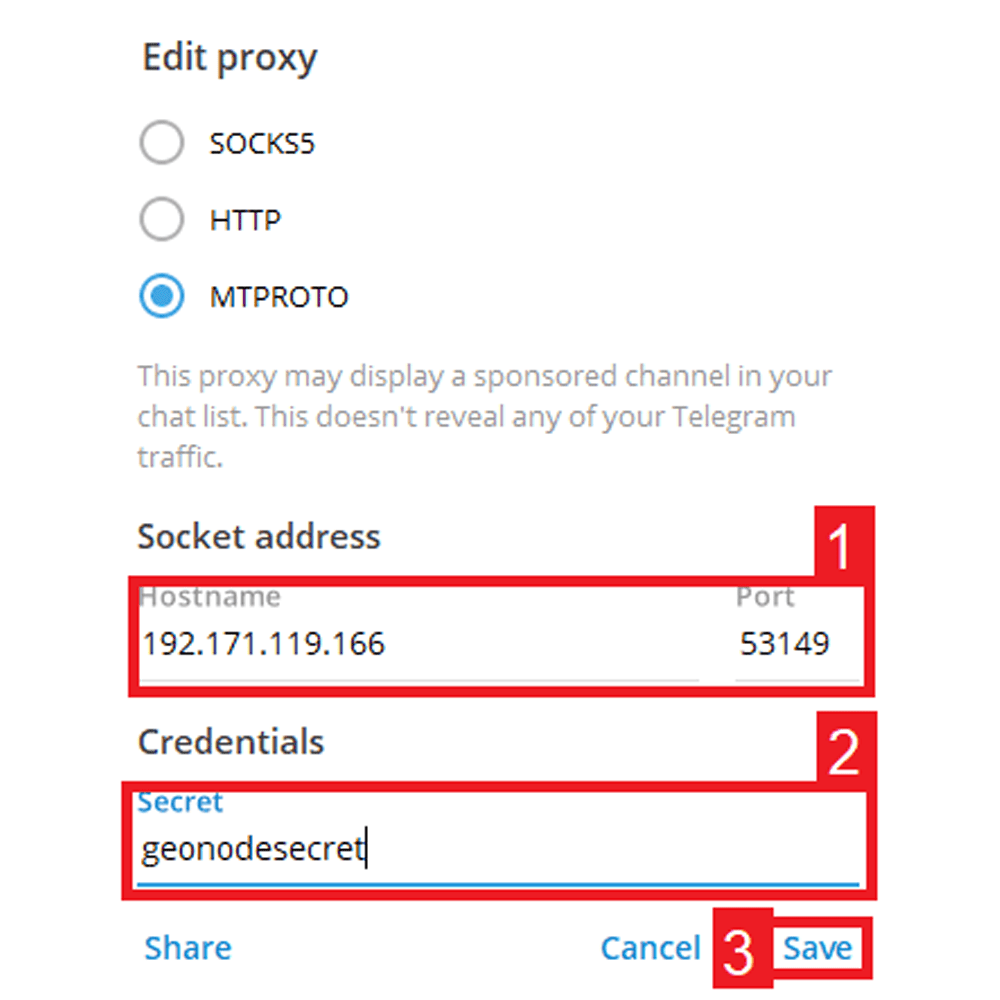The image size is (1000, 1000).
Task: Click the Edit proxy title
Action: (x=229, y=58)
